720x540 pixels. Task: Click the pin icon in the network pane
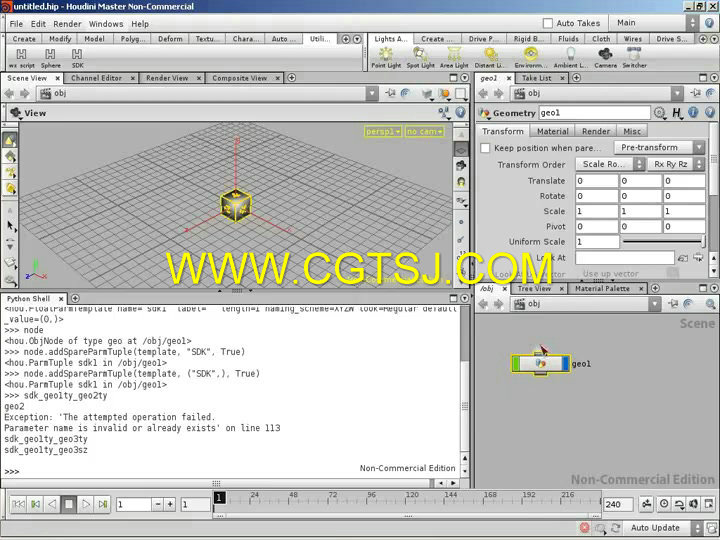click(x=674, y=304)
